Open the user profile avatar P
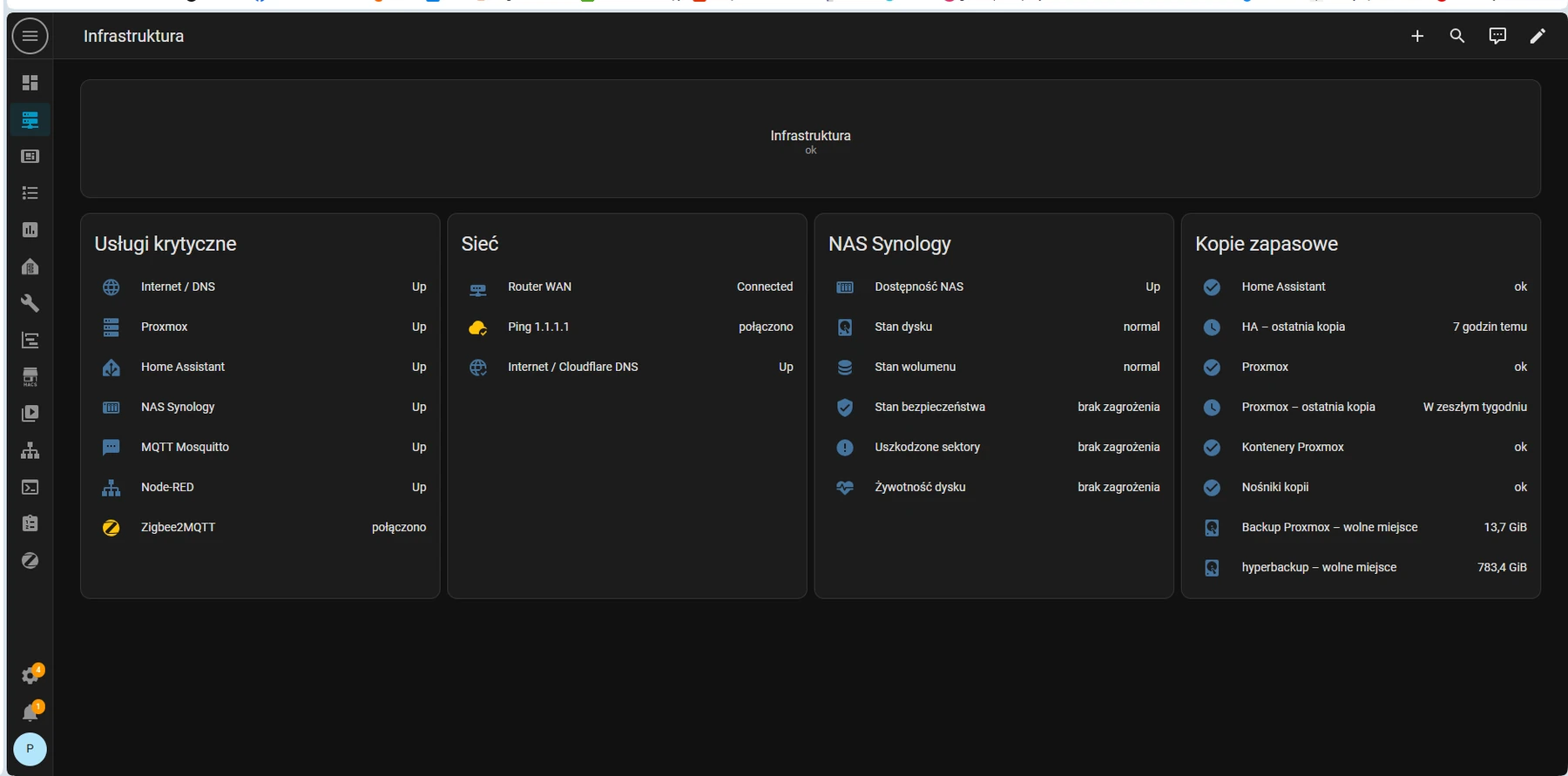1568x776 pixels. tap(30, 749)
